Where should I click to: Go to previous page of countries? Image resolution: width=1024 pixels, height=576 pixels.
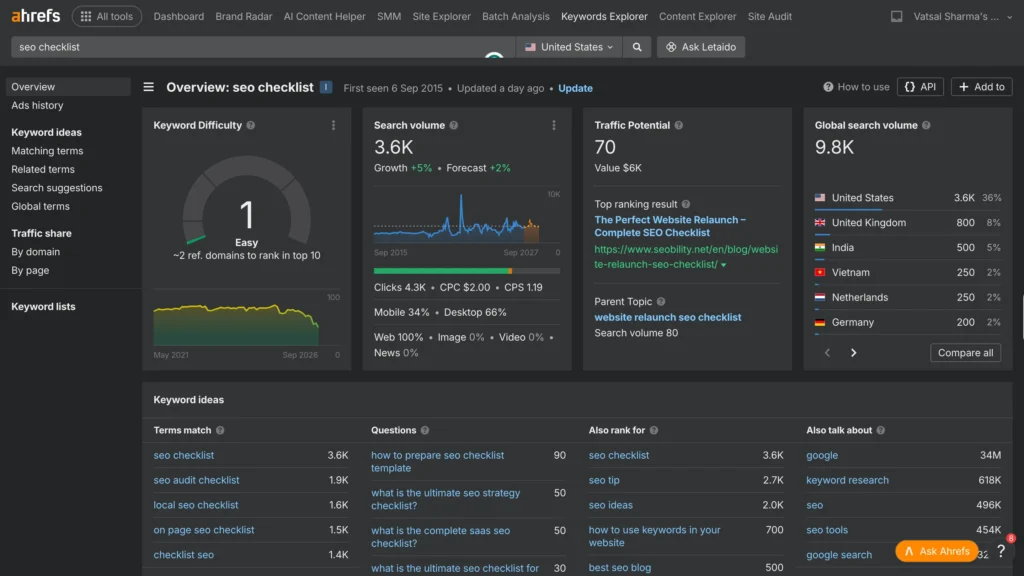coord(827,353)
